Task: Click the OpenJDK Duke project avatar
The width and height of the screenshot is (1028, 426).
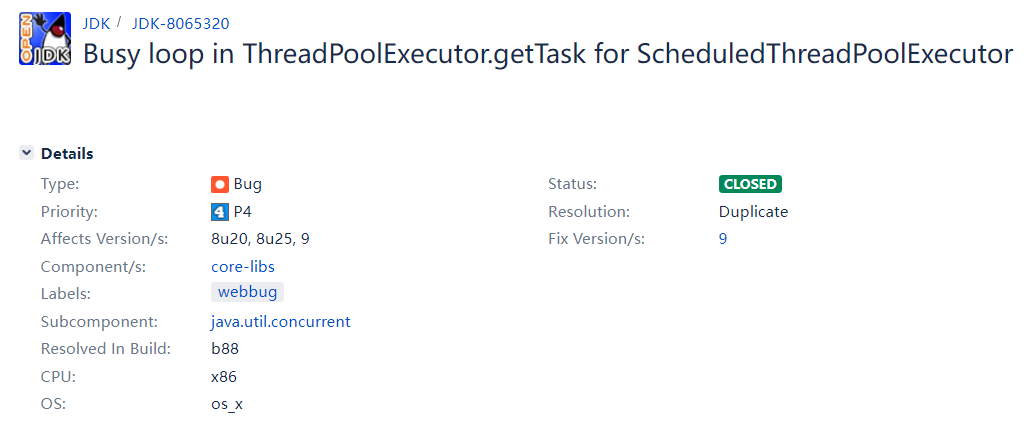Action: (45, 41)
